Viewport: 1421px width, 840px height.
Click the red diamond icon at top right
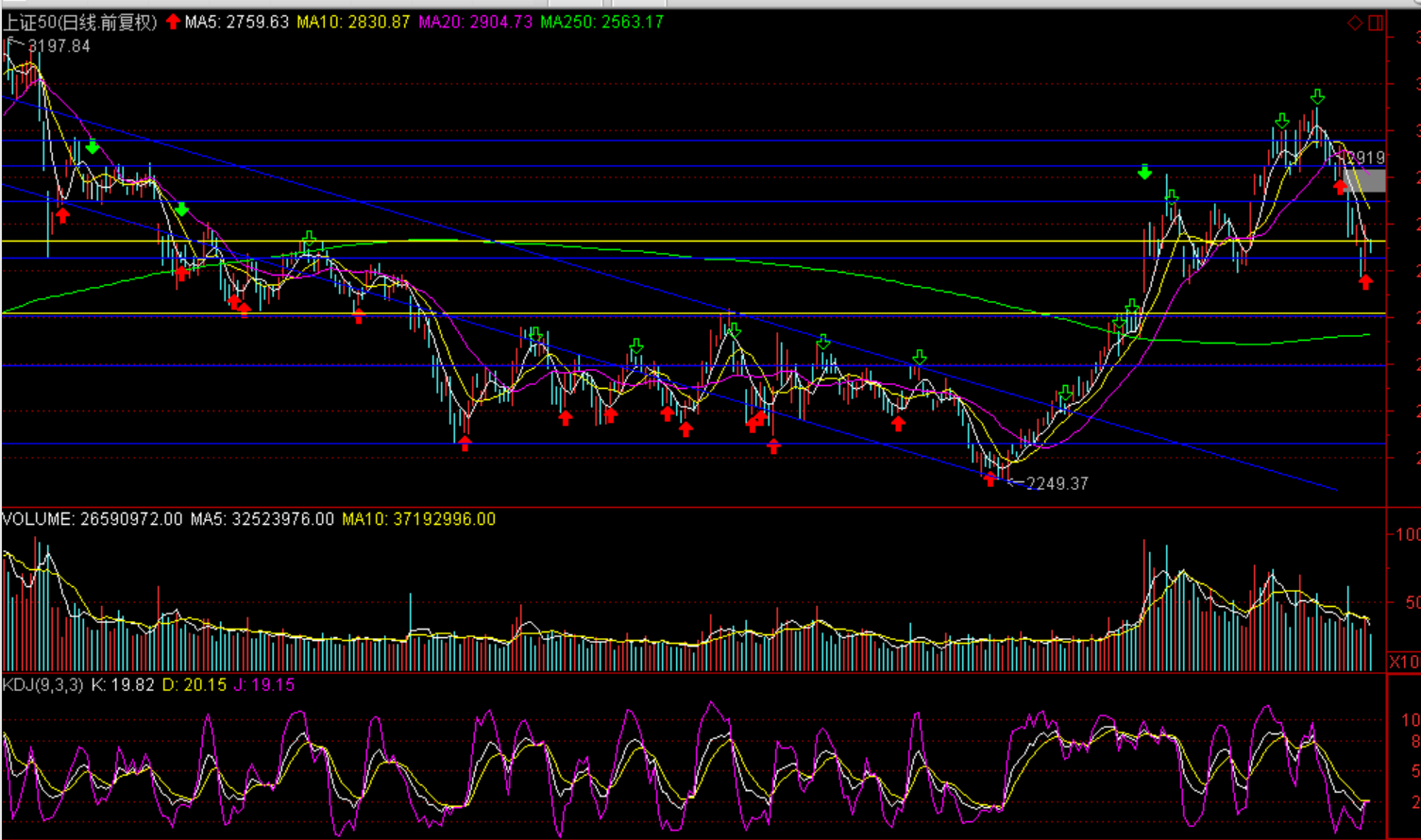pyautogui.click(x=1355, y=23)
